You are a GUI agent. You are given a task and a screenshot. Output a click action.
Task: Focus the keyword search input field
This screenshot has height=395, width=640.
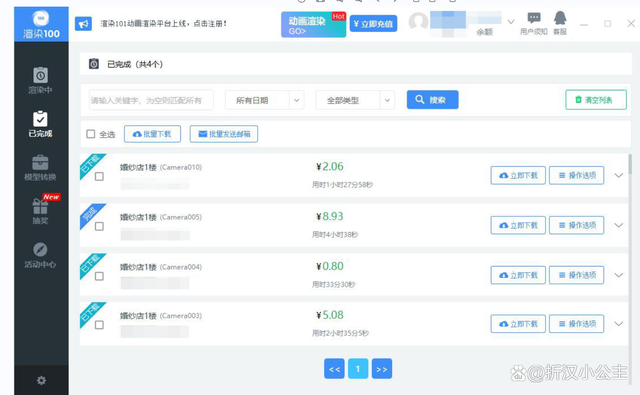click(x=151, y=100)
